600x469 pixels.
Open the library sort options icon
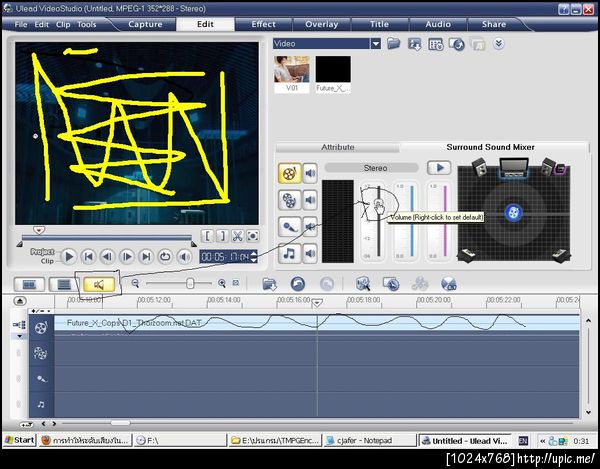(436, 44)
